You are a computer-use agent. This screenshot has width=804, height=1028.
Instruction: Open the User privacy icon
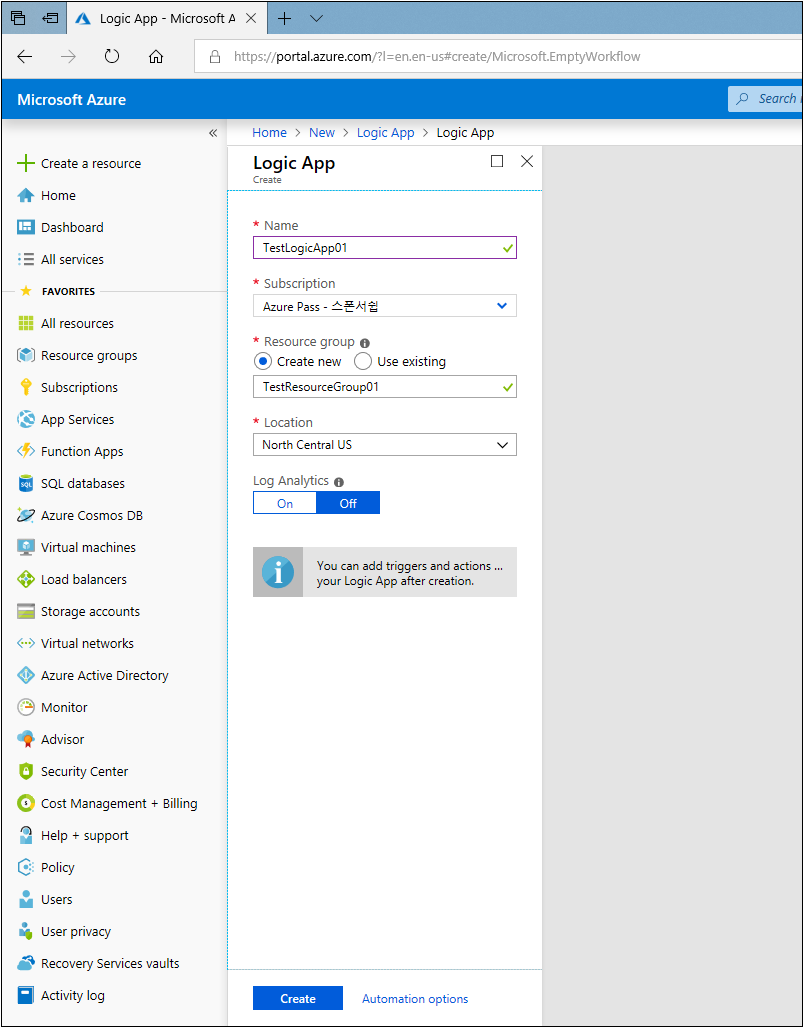tap(26, 932)
